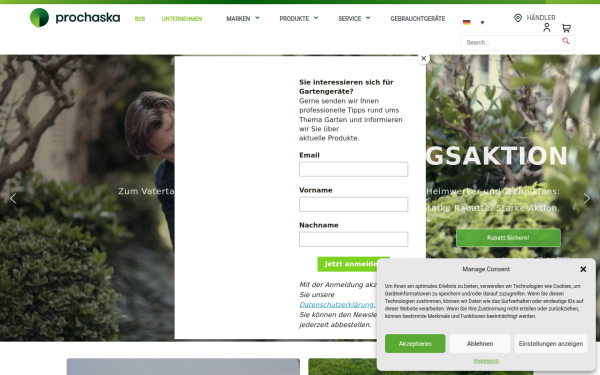Open the user account icon
This screenshot has width=600, height=375.
pos(546,28)
